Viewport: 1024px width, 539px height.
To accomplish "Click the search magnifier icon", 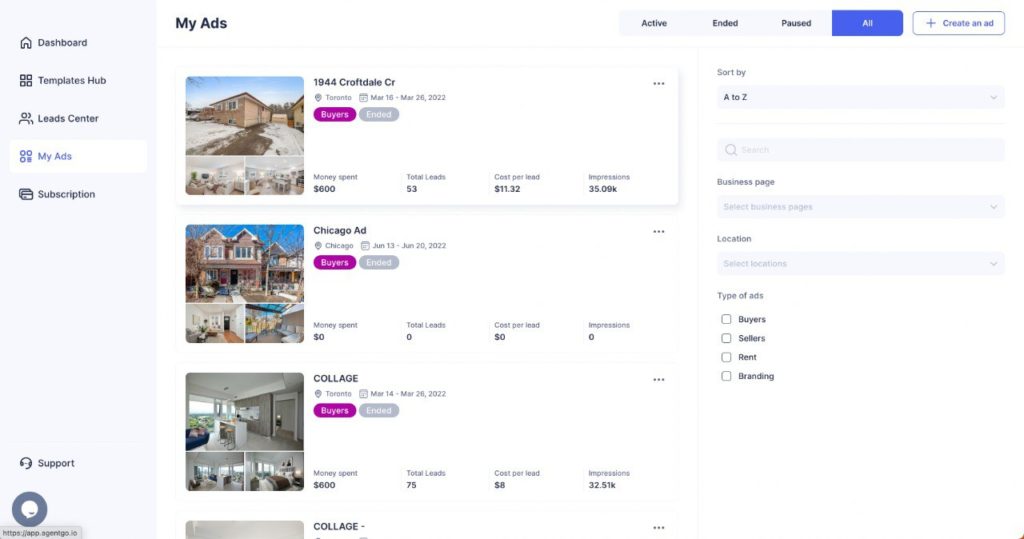I will click(731, 150).
